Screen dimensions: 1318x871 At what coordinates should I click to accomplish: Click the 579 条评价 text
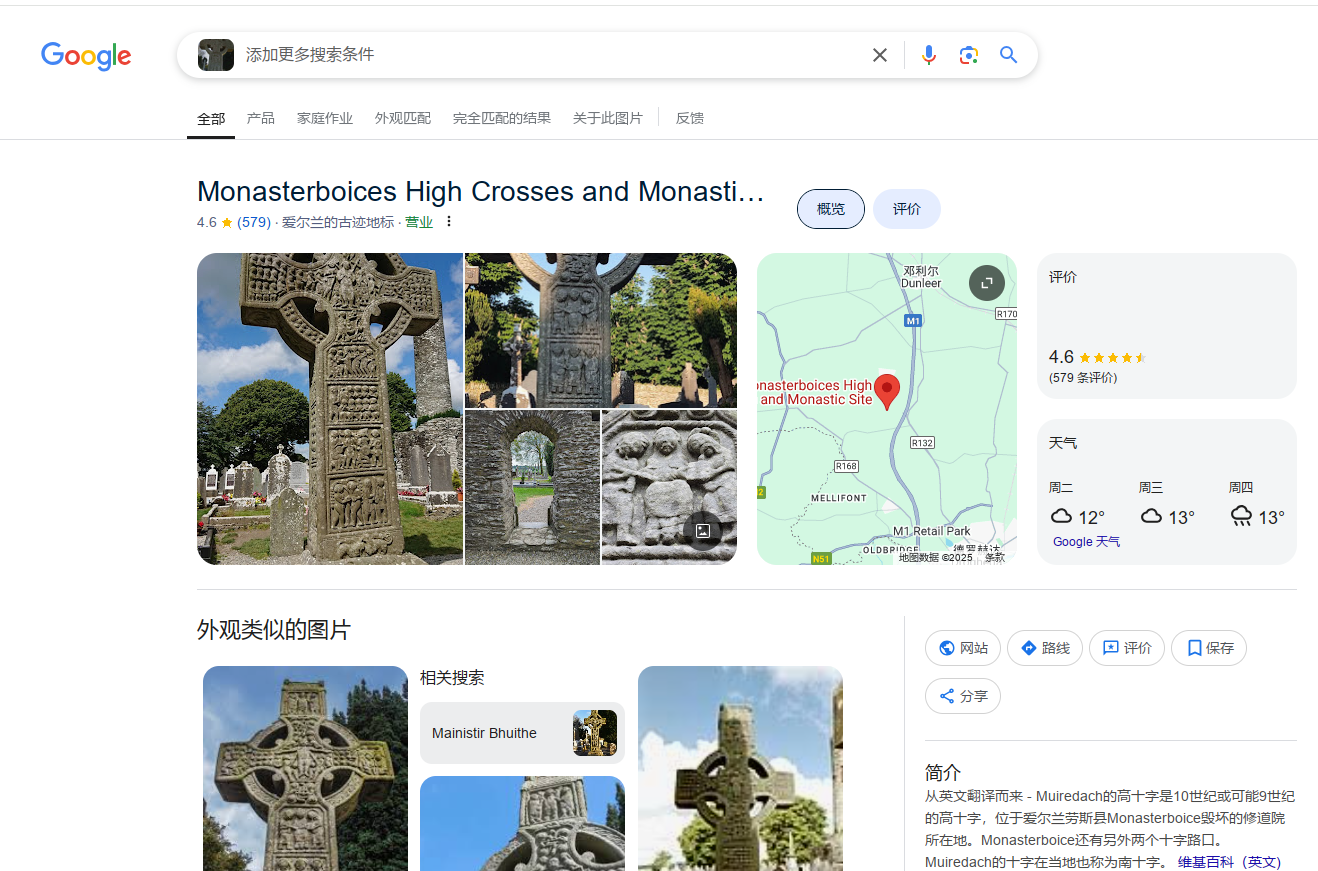pos(1083,378)
